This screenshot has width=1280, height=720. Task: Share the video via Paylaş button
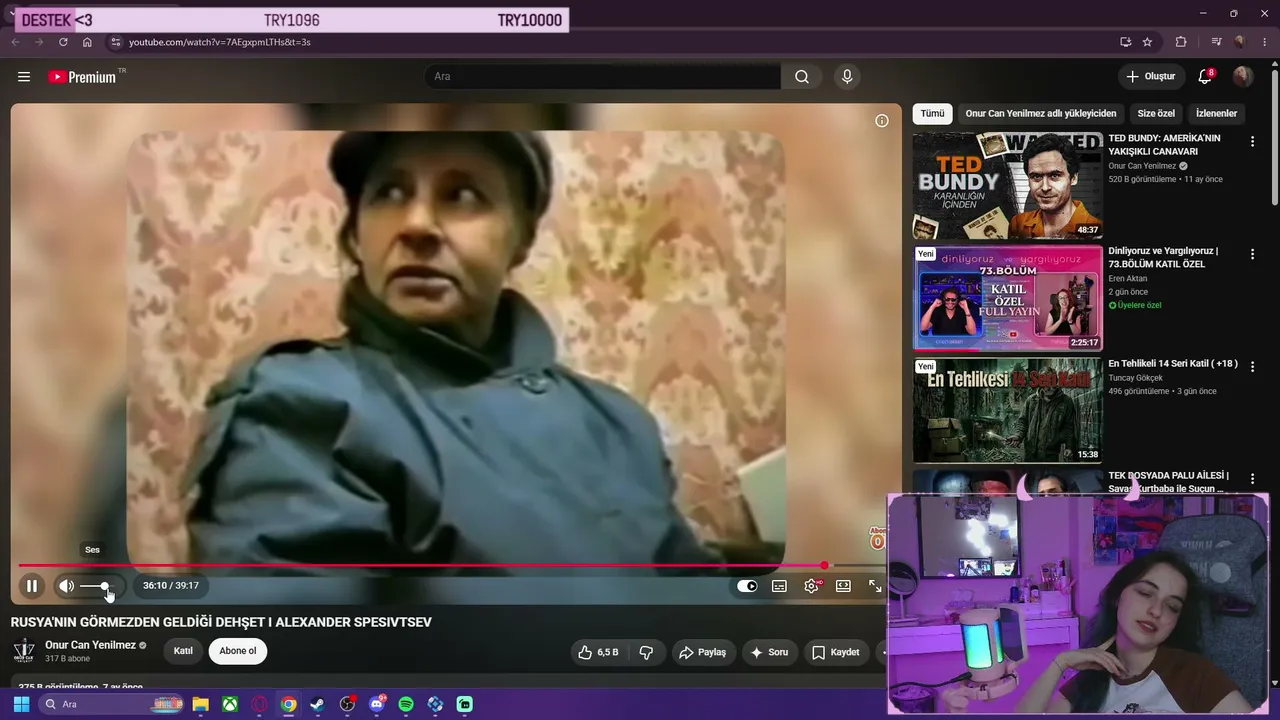click(x=702, y=652)
